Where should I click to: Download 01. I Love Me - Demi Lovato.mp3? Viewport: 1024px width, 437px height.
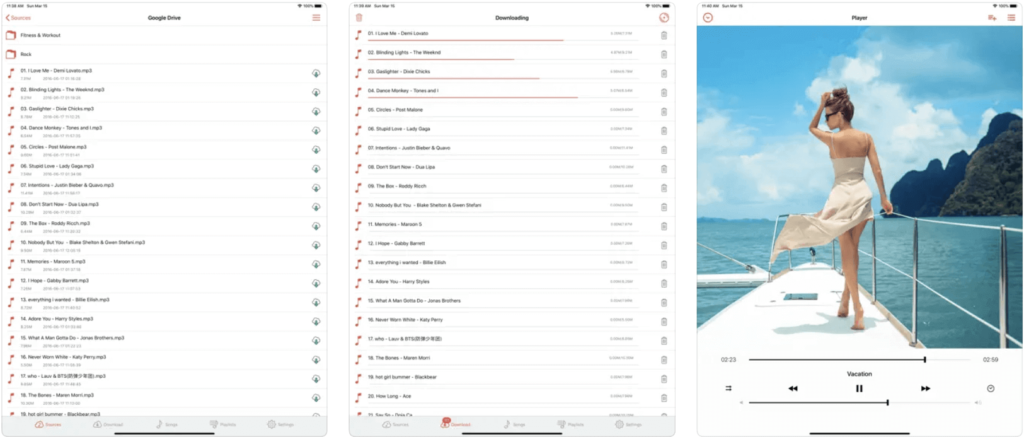[x=315, y=73]
